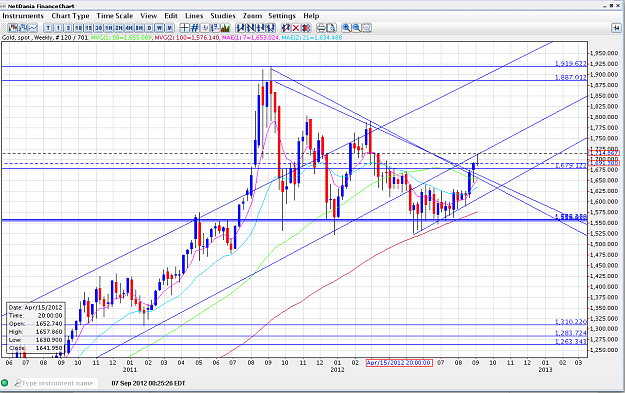Switch time scale to 1H
This screenshot has width=625, height=393.
point(109,28)
